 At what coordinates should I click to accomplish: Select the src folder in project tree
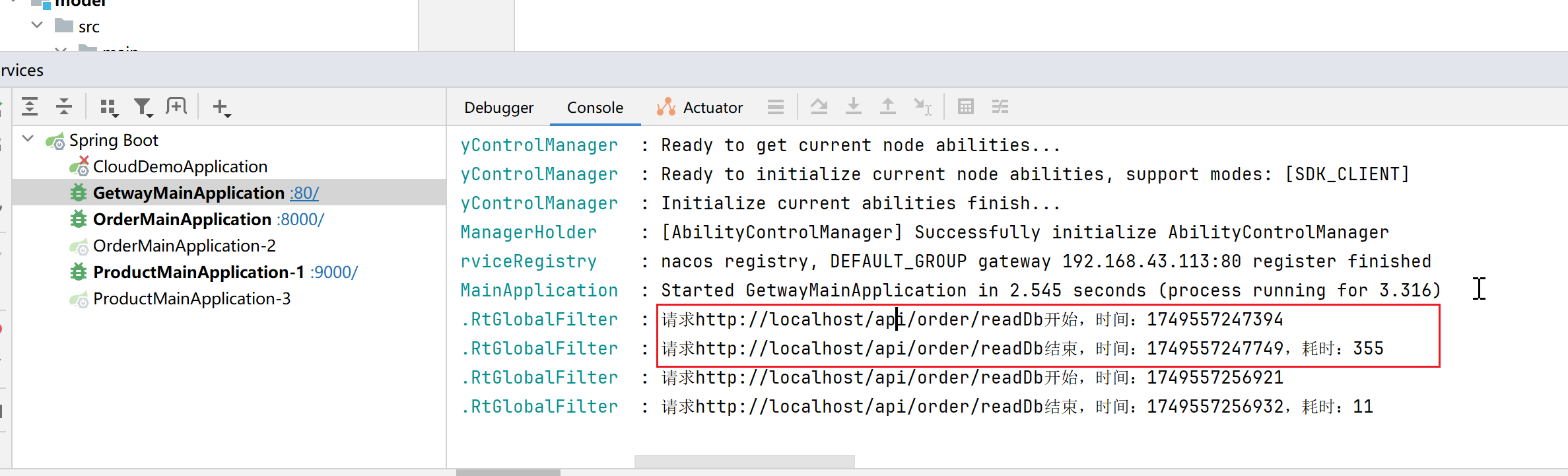coord(88,26)
